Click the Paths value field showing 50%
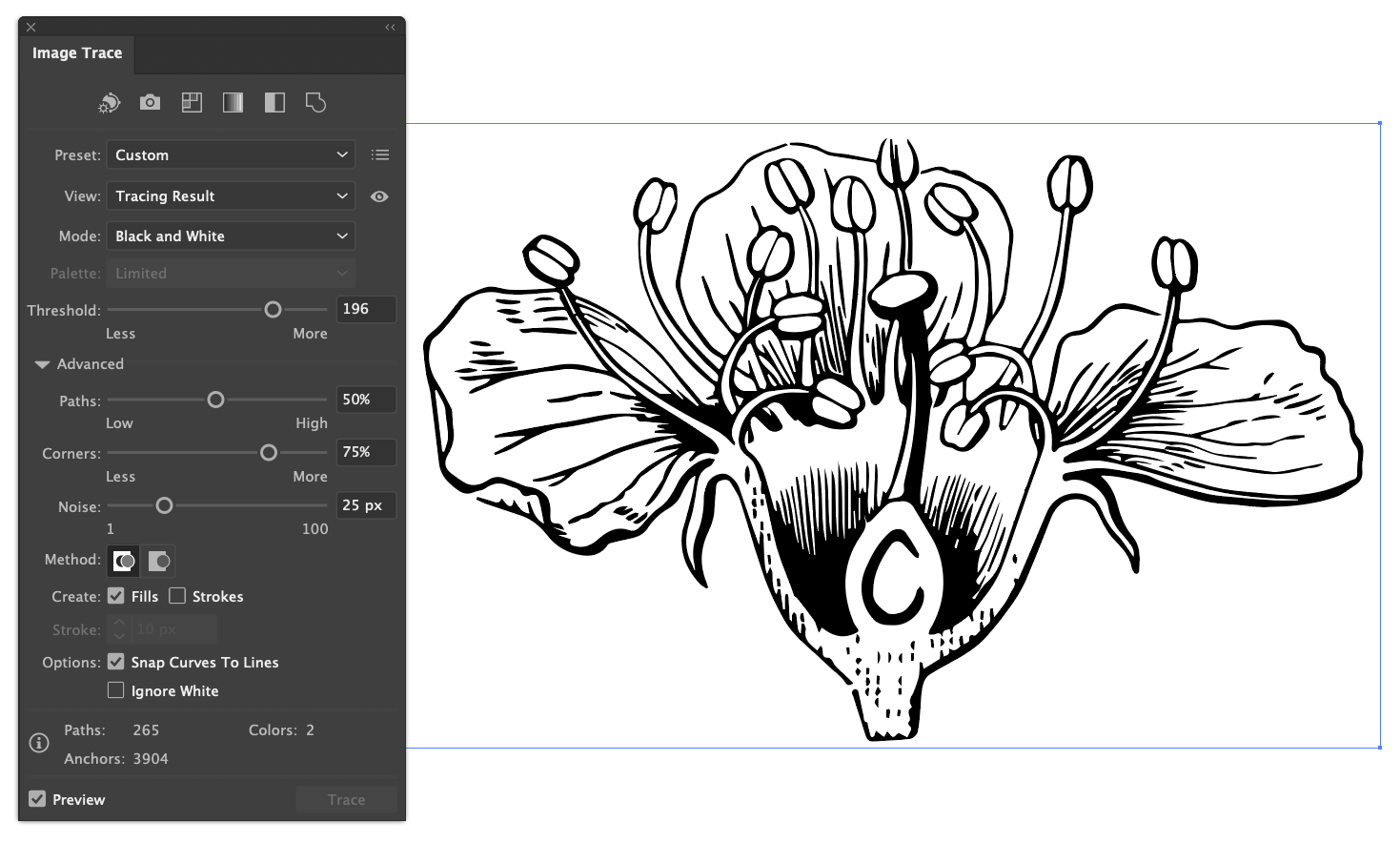This screenshot has height=842, width=1400. pos(366,400)
